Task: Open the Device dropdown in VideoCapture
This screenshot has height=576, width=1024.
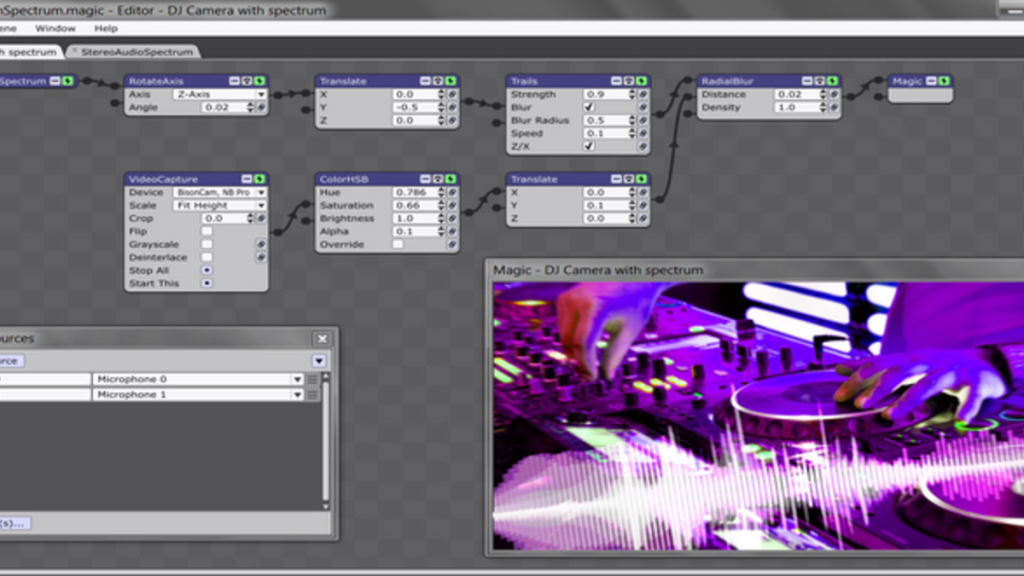Action: pos(261,192)
